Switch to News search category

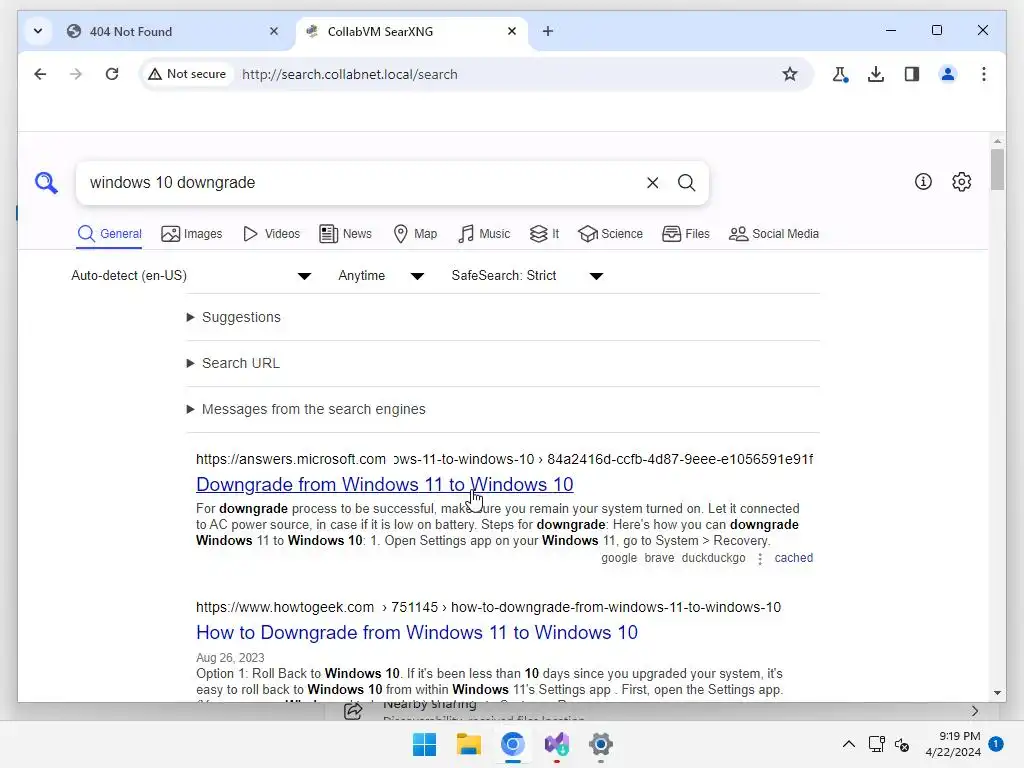pos(345,234)
